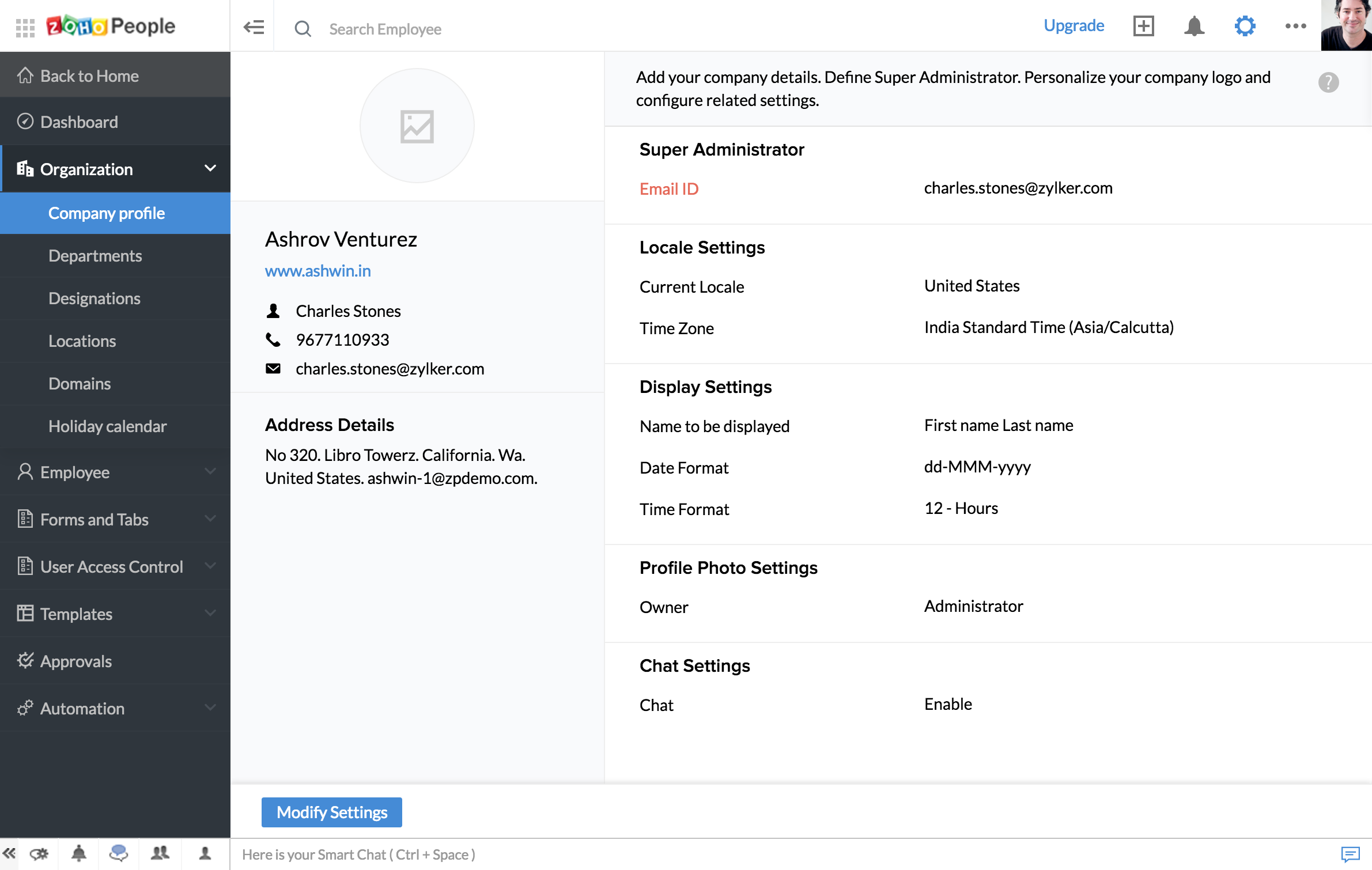This screenshot has height=870, width=1372.
Task: Open the three-dots more options menu
Action: [1295, 26]
